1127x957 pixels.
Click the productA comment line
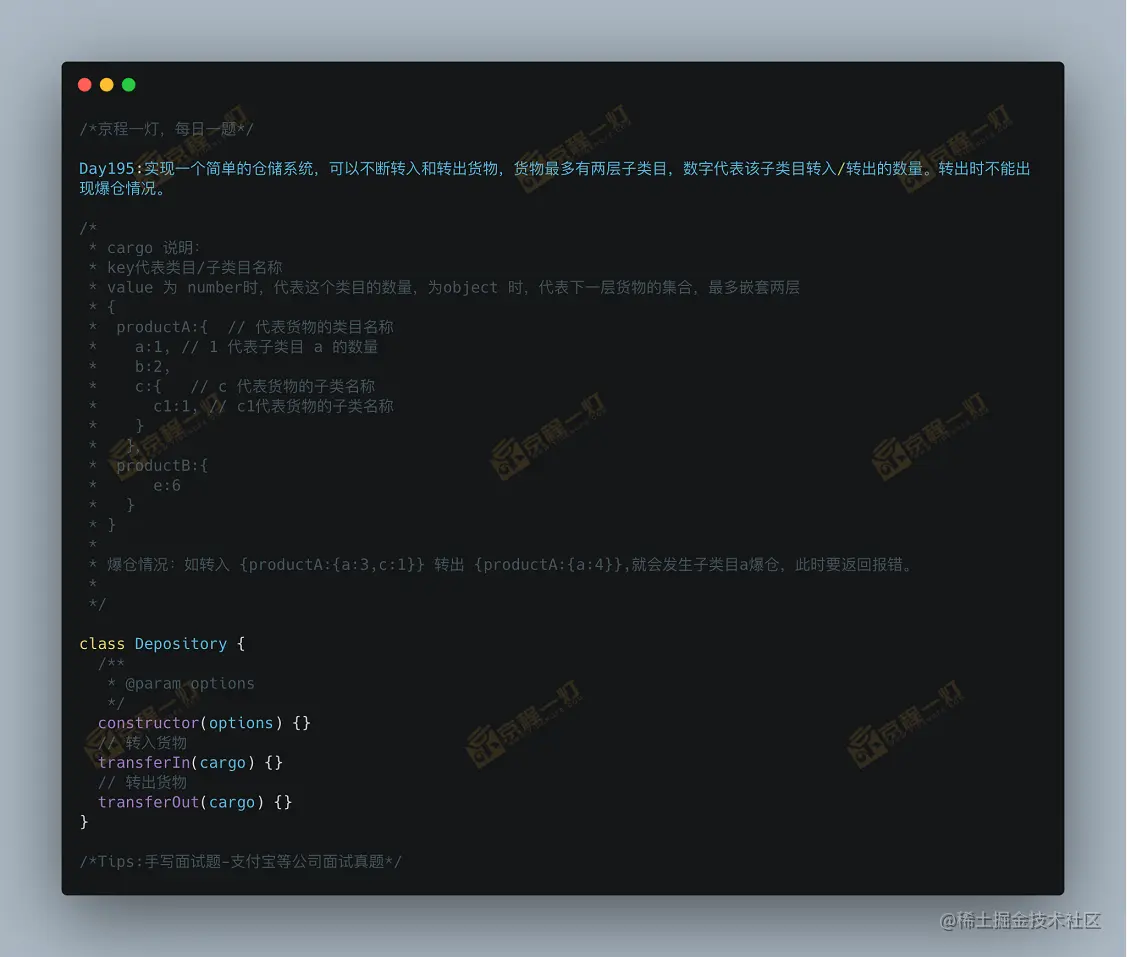(x=241, y=327)
